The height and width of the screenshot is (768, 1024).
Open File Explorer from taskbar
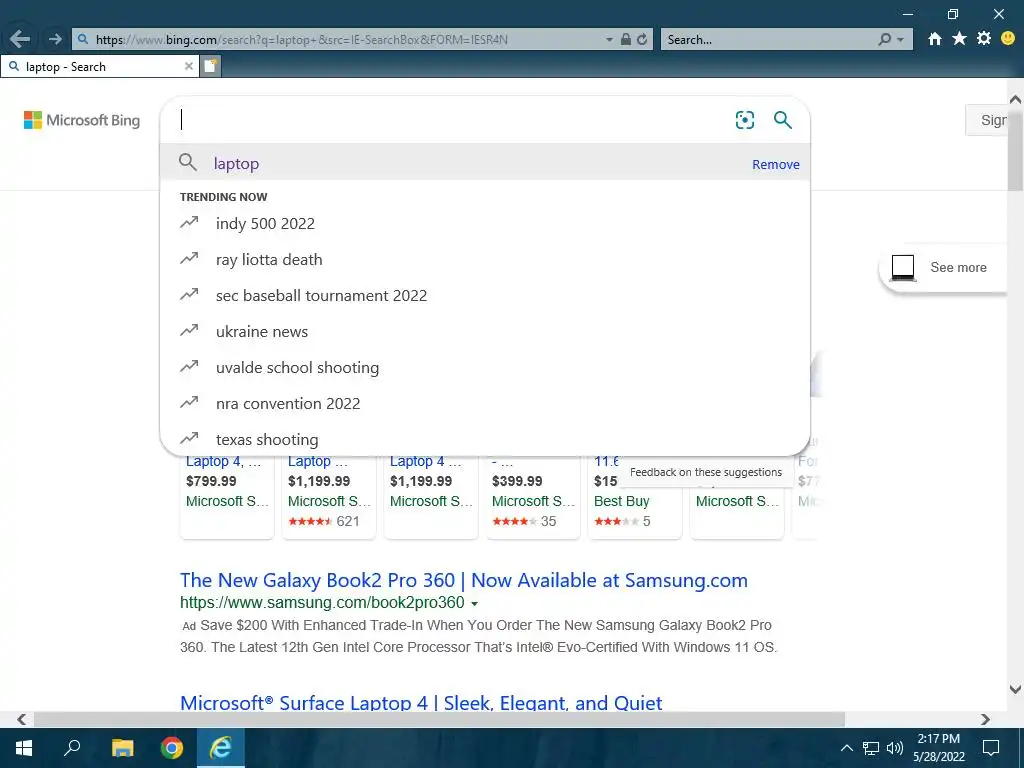pos(122,748)
